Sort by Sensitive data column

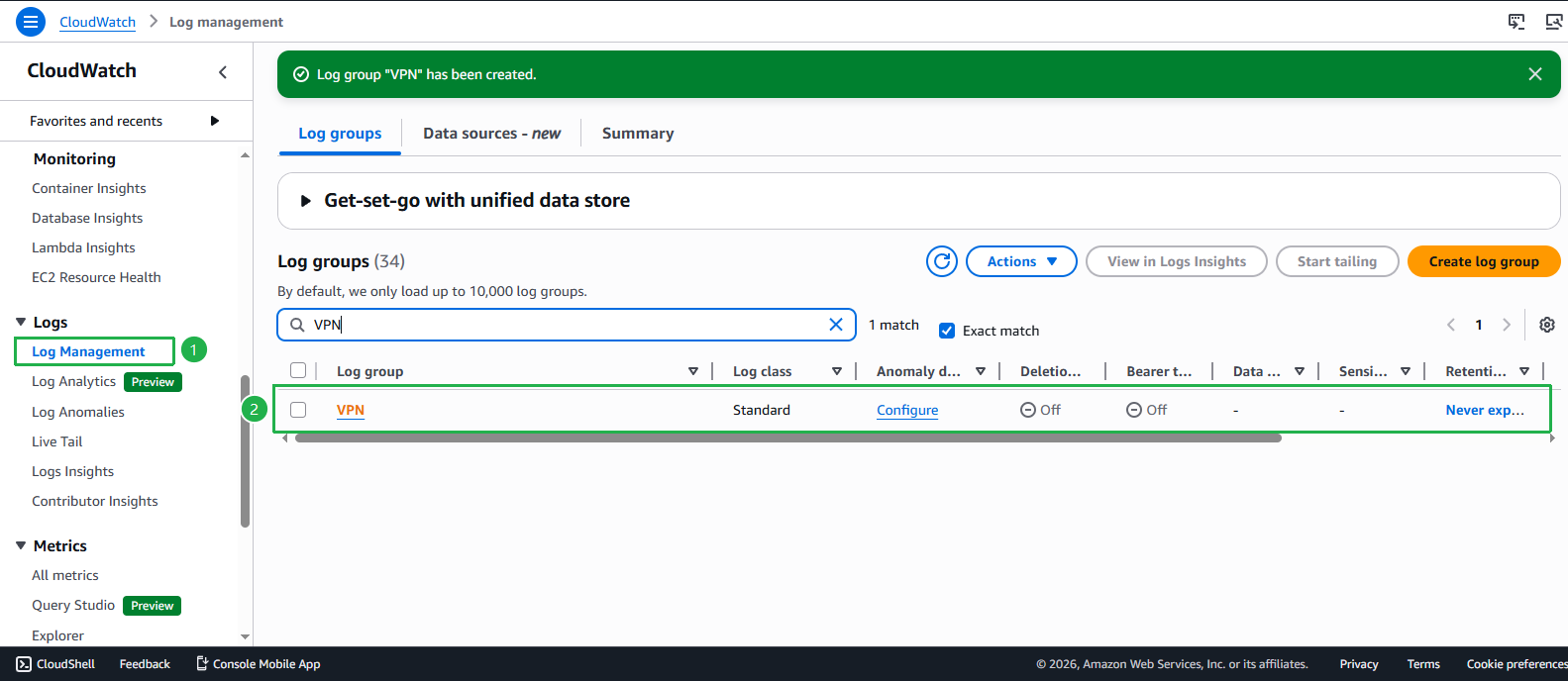(1406, 371)
